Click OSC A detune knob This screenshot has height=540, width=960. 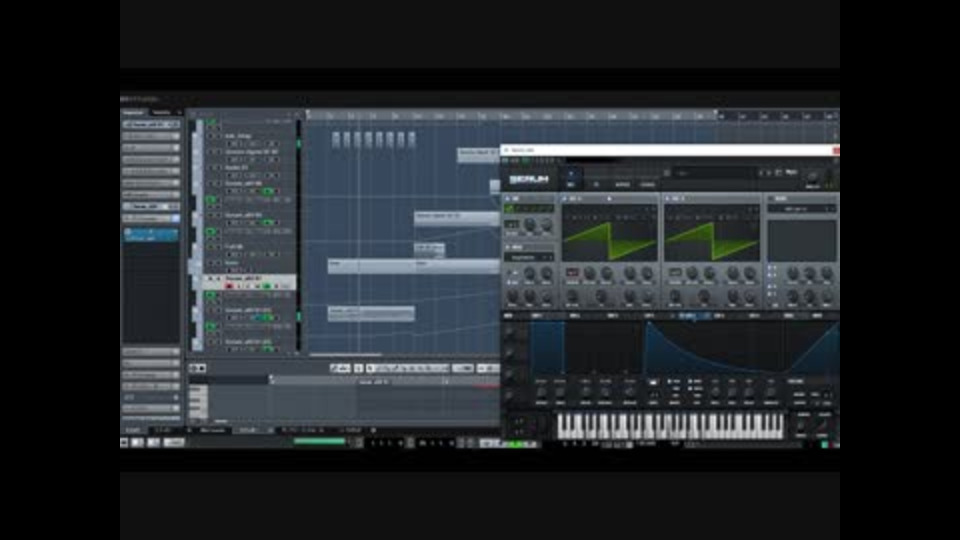coord(589,273)
